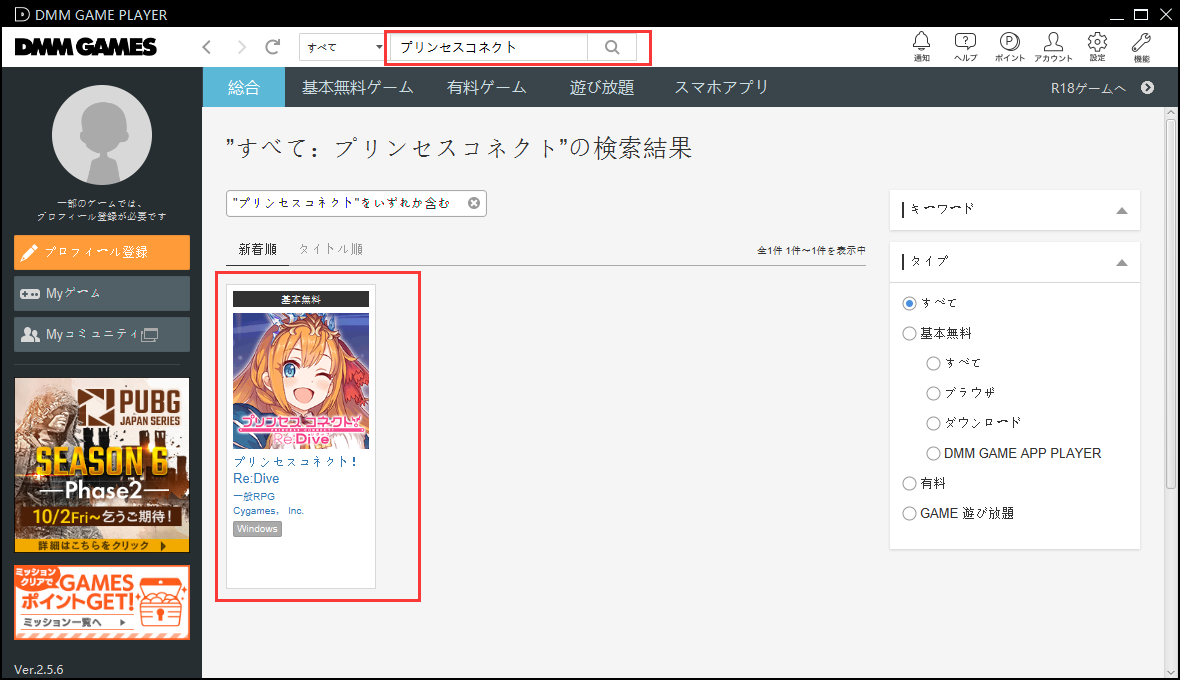Viewport: 1180px width, 680px height.
Task: Select the GAME 遊び放題 radio button
Action: 909,514
